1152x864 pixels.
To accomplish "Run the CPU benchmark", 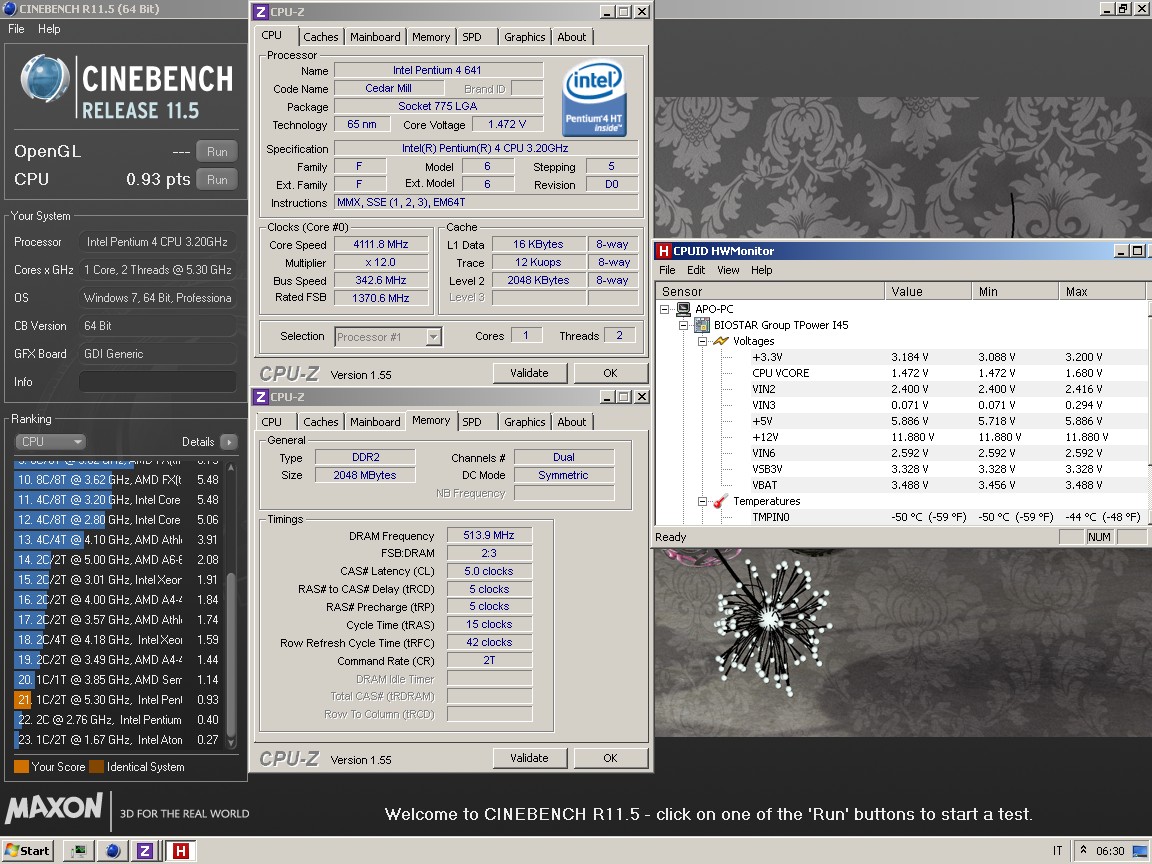I will point(217,179).
